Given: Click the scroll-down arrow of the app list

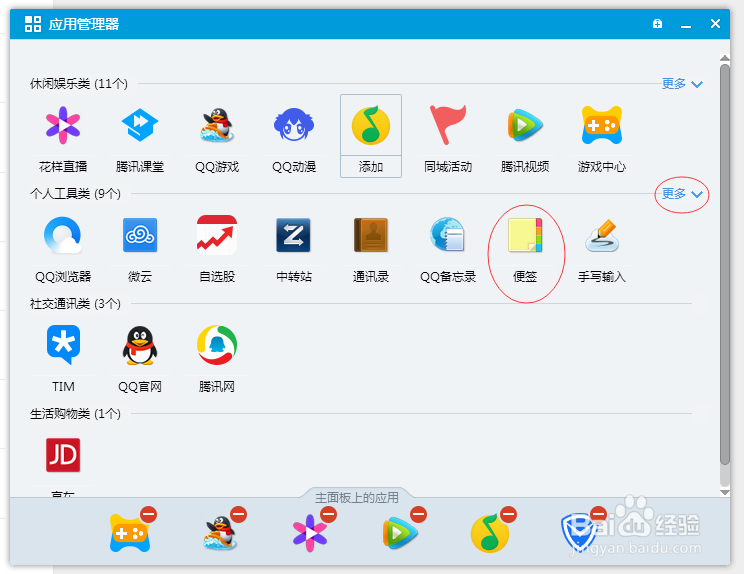Looking at the screenshot, I should pos(725,492).
